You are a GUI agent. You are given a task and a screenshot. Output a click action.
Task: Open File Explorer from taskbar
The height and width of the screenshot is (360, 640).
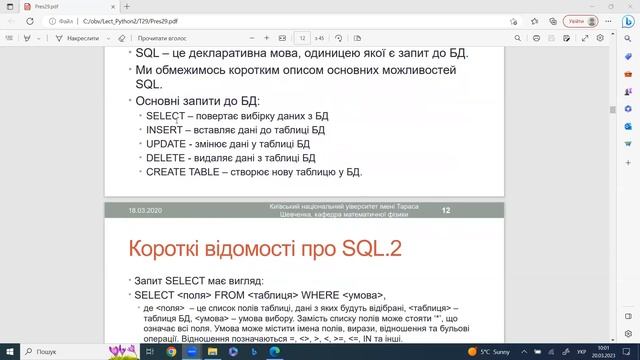212,351
